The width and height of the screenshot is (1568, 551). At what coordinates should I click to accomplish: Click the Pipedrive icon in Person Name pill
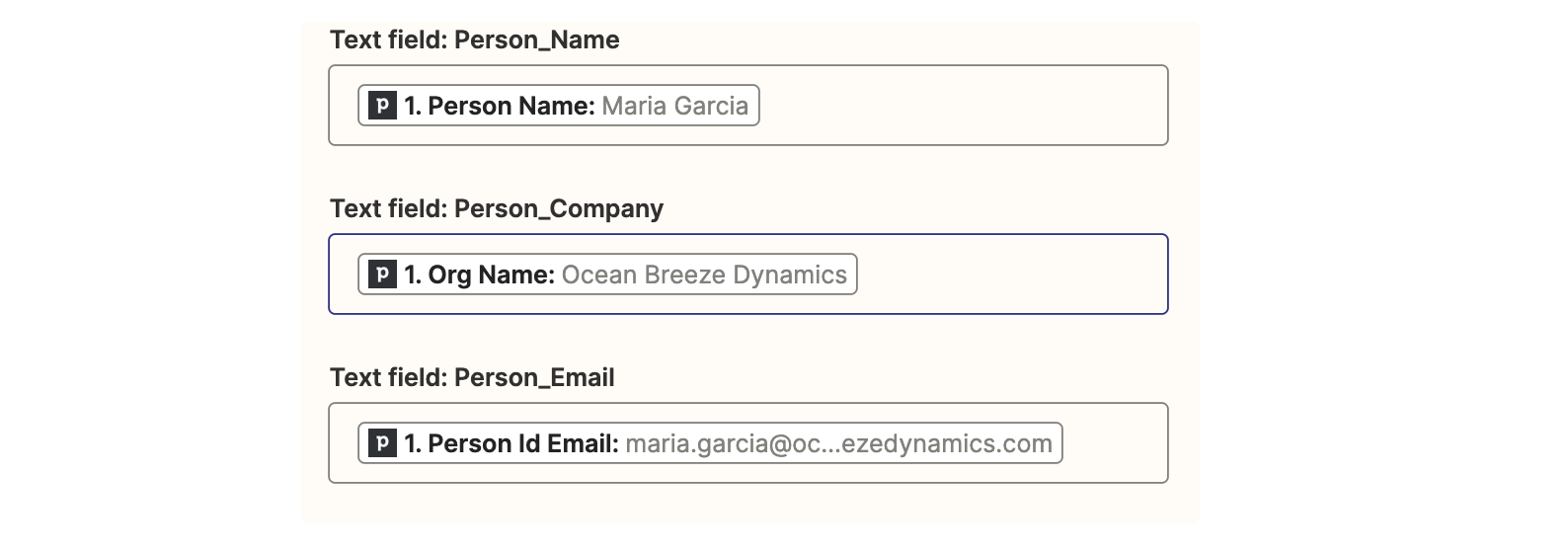tap(382, 106)
